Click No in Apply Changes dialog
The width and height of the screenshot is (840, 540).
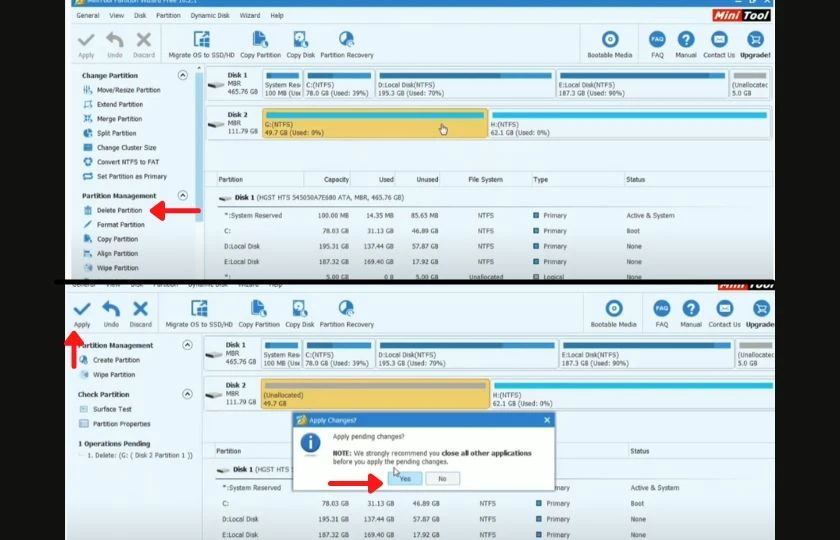pos(442,479)
